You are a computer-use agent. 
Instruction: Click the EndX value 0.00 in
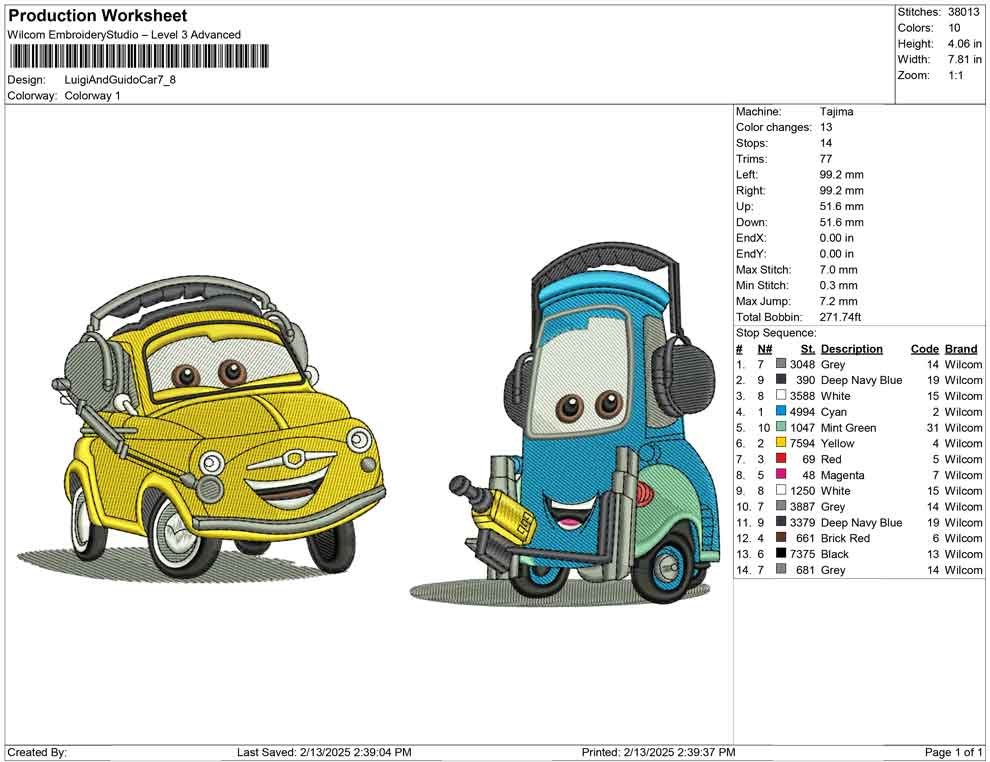point(837,238)
